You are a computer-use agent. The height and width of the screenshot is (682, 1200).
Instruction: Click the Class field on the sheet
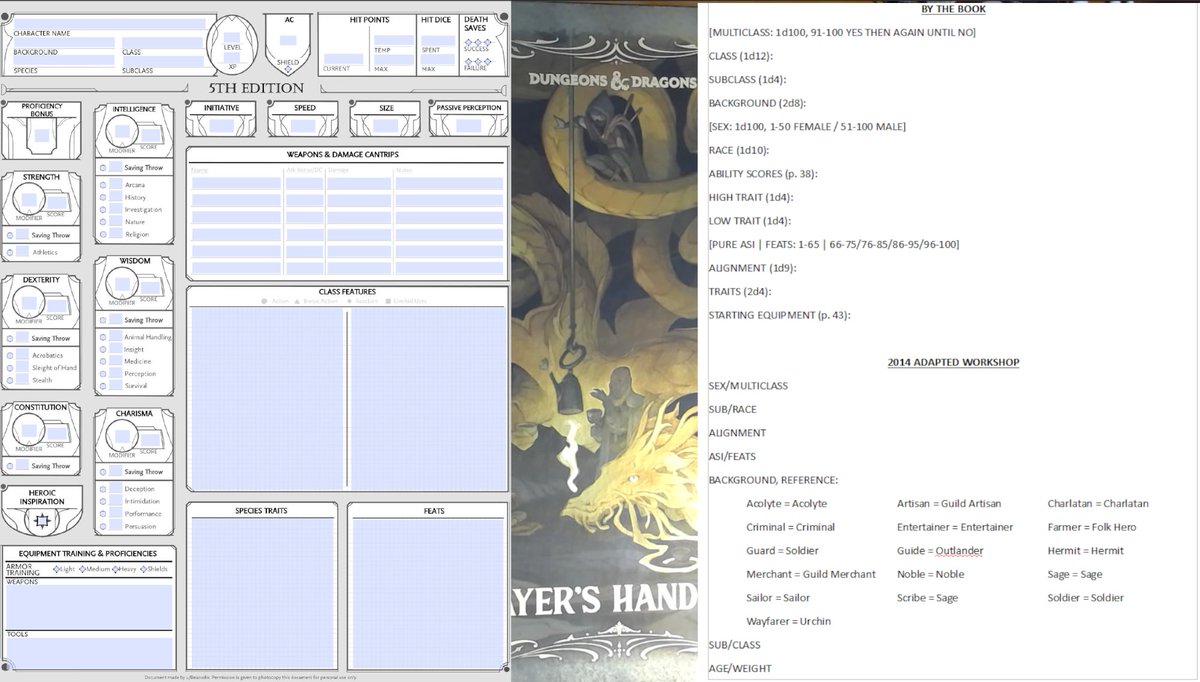point(163,43)
